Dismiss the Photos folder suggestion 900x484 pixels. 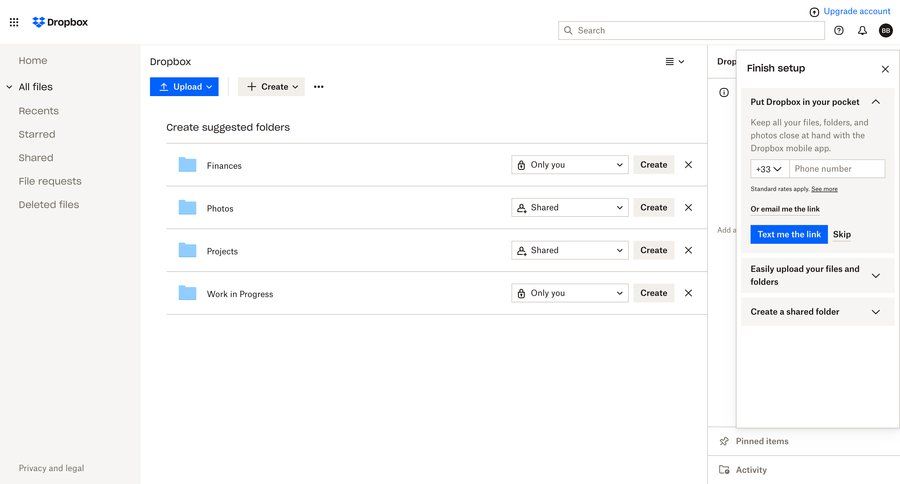[688, 207]
